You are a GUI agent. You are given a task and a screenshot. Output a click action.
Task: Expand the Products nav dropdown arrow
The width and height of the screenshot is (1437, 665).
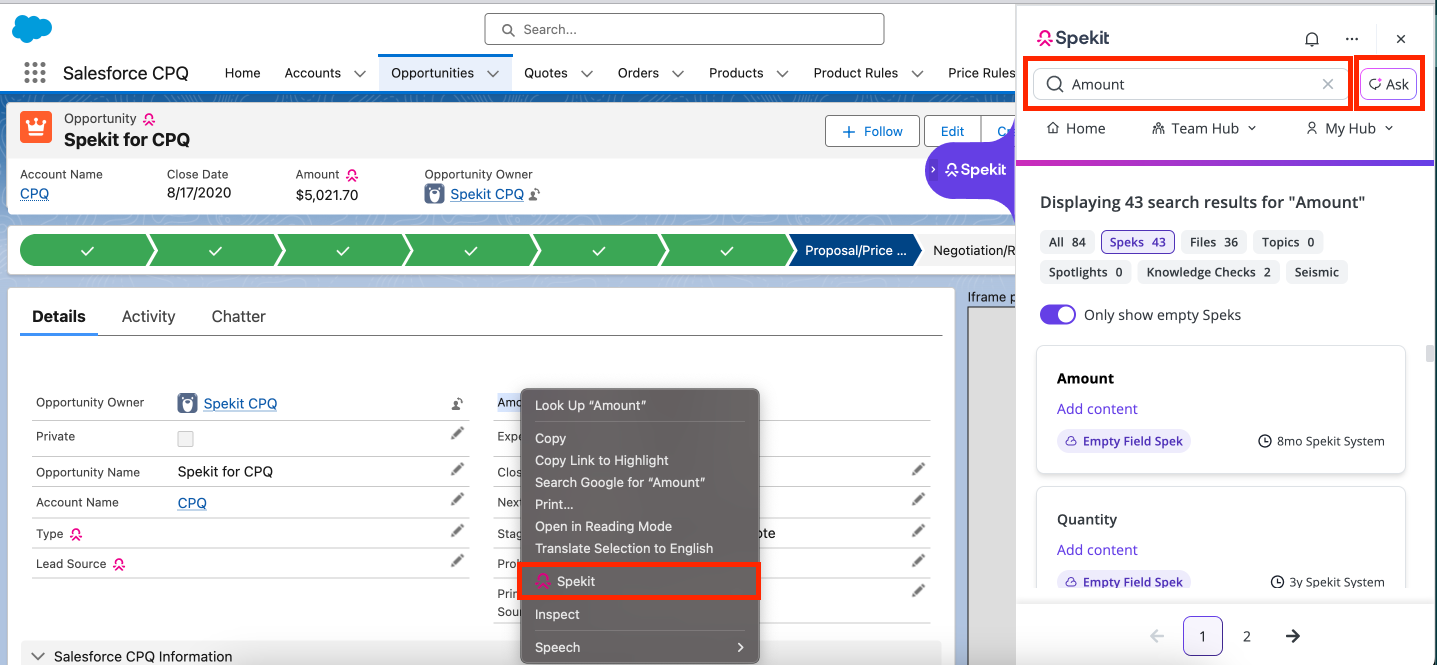click(x=783, y=74)
